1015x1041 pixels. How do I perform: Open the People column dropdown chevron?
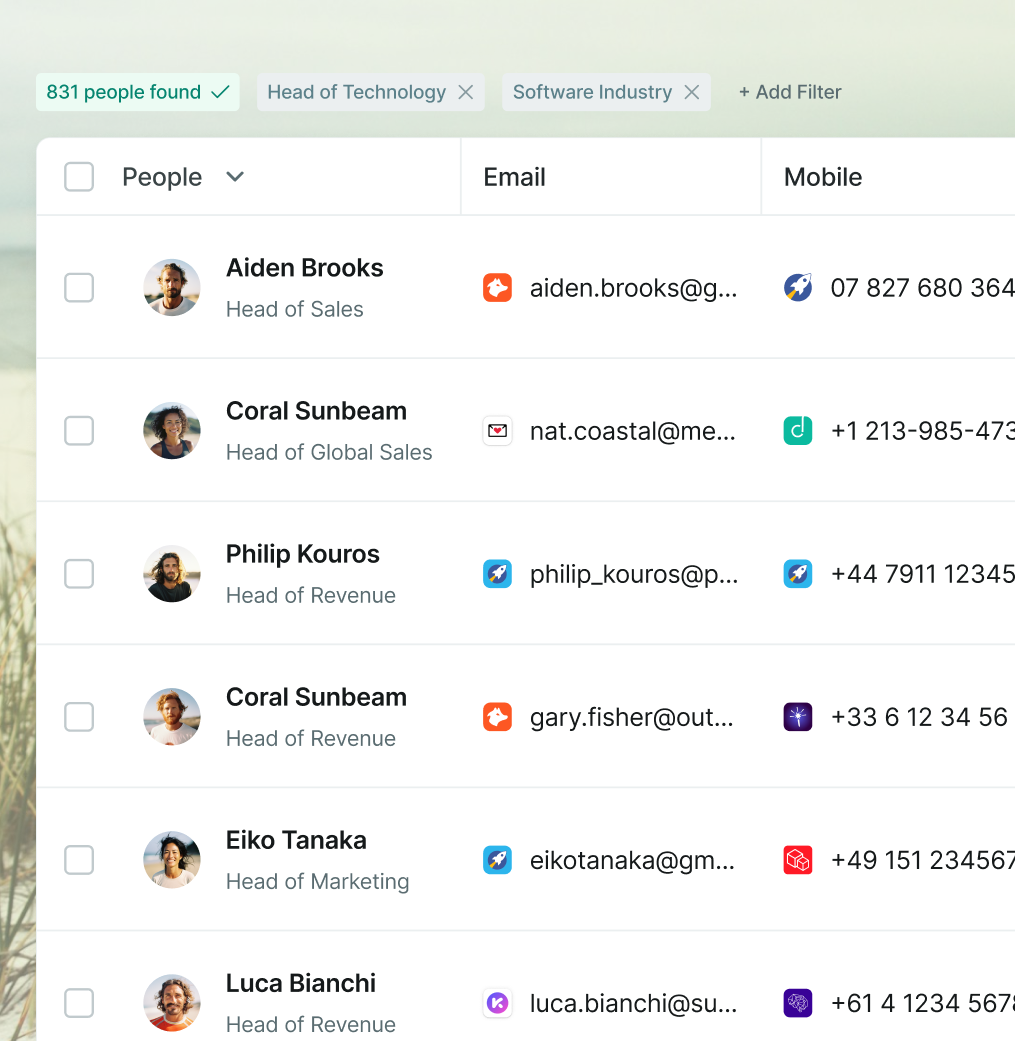tap(235, 177)
